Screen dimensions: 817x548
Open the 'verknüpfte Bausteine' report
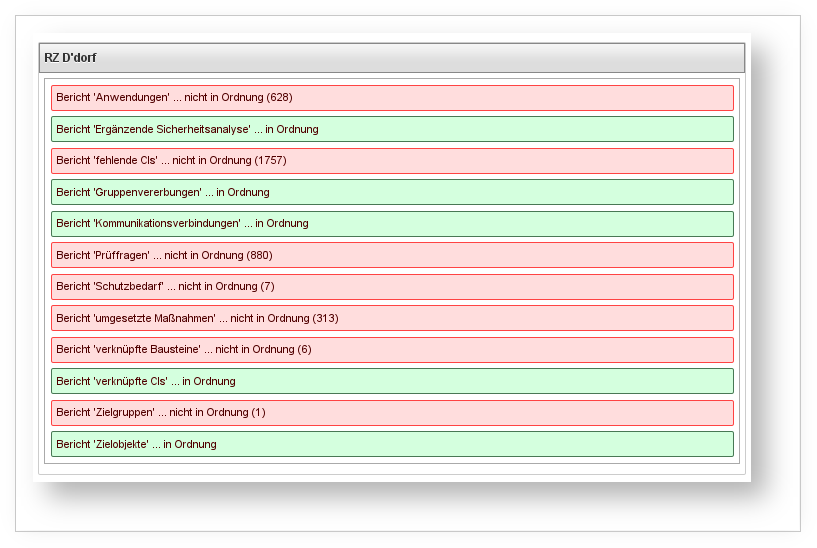coord(392,350)
